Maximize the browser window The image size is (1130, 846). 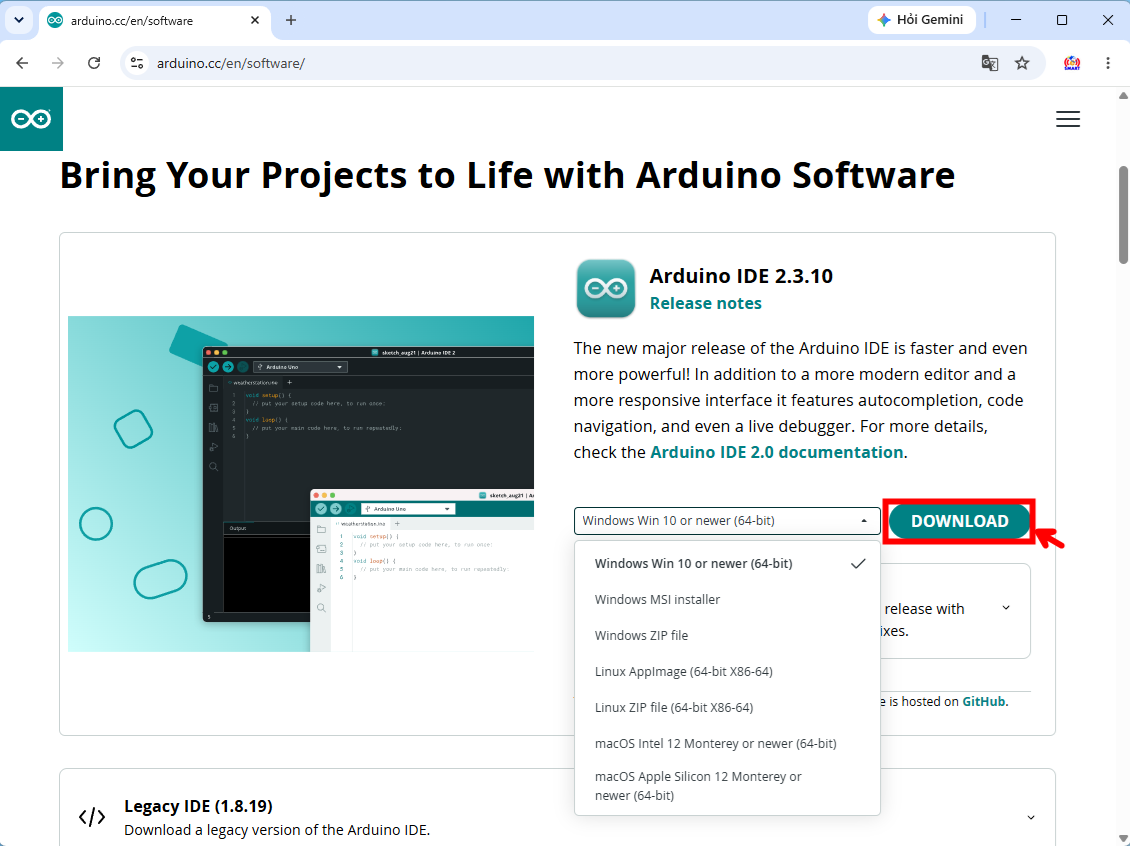(x=1062, y=20)
